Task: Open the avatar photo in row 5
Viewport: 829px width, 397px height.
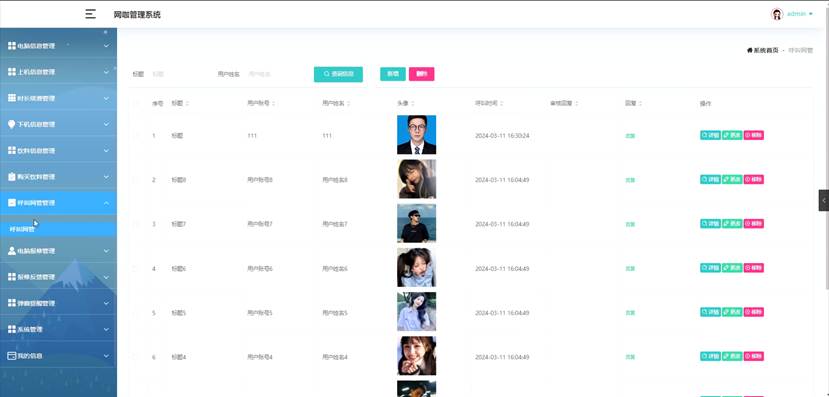Action: tap(417, 312)
